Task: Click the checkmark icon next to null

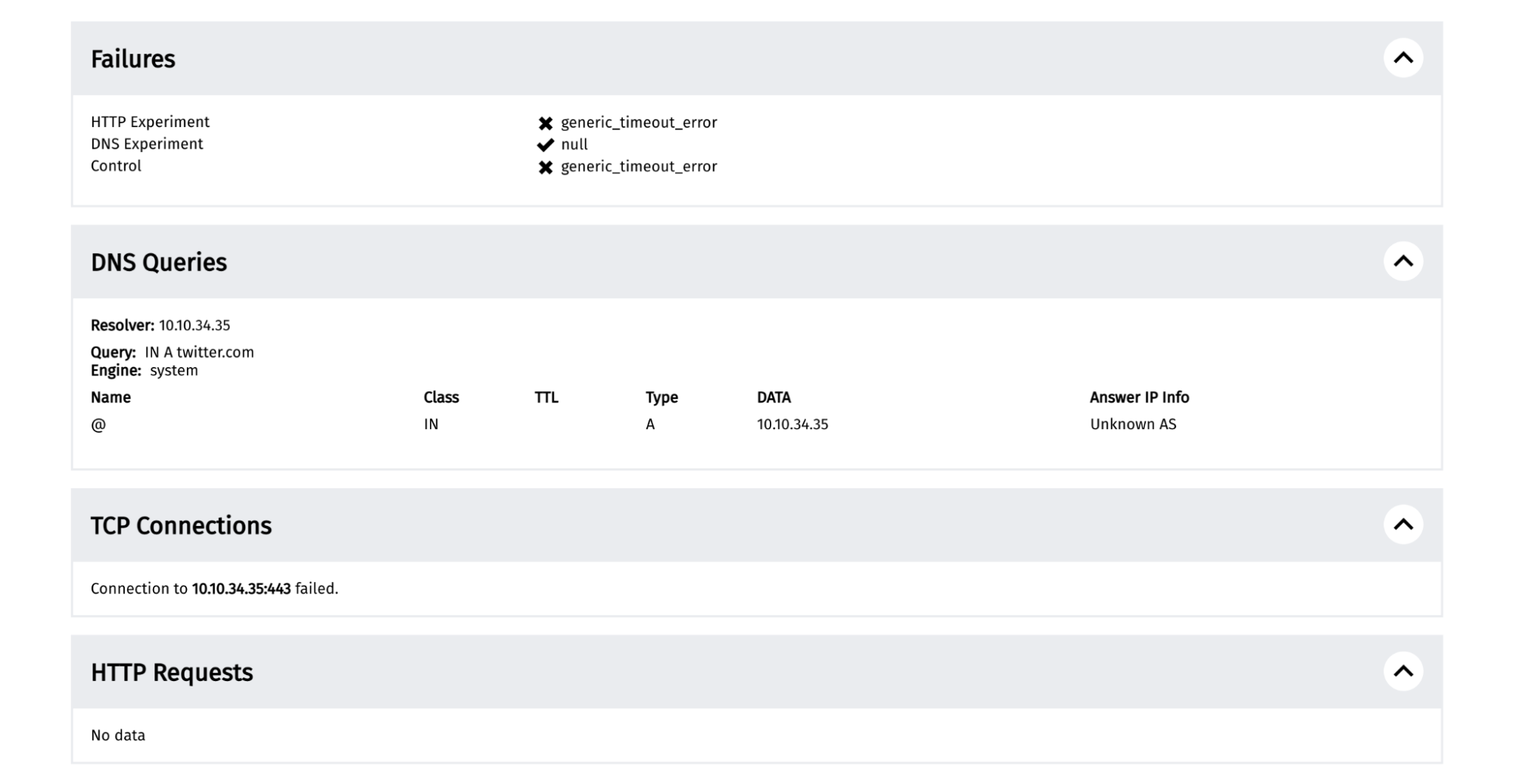Action: pyautogui.click(x=545, y=145)
